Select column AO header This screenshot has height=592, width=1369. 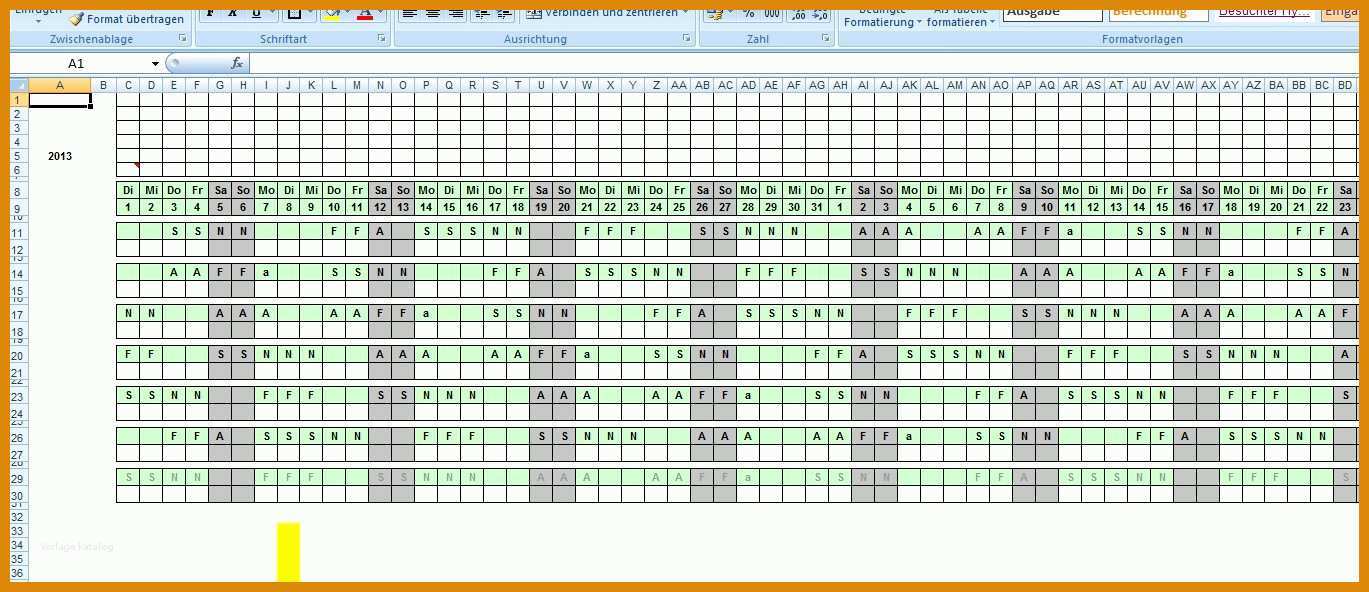click(1001, 85)
